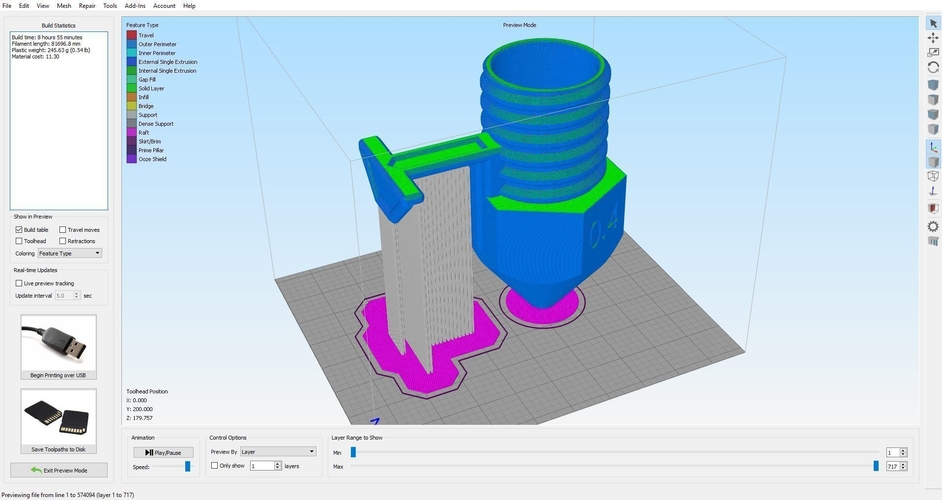This screenshot has height=500, width=942.
Task: Open the Preview By Layer dropdown
Action: [x=278, y=451]
